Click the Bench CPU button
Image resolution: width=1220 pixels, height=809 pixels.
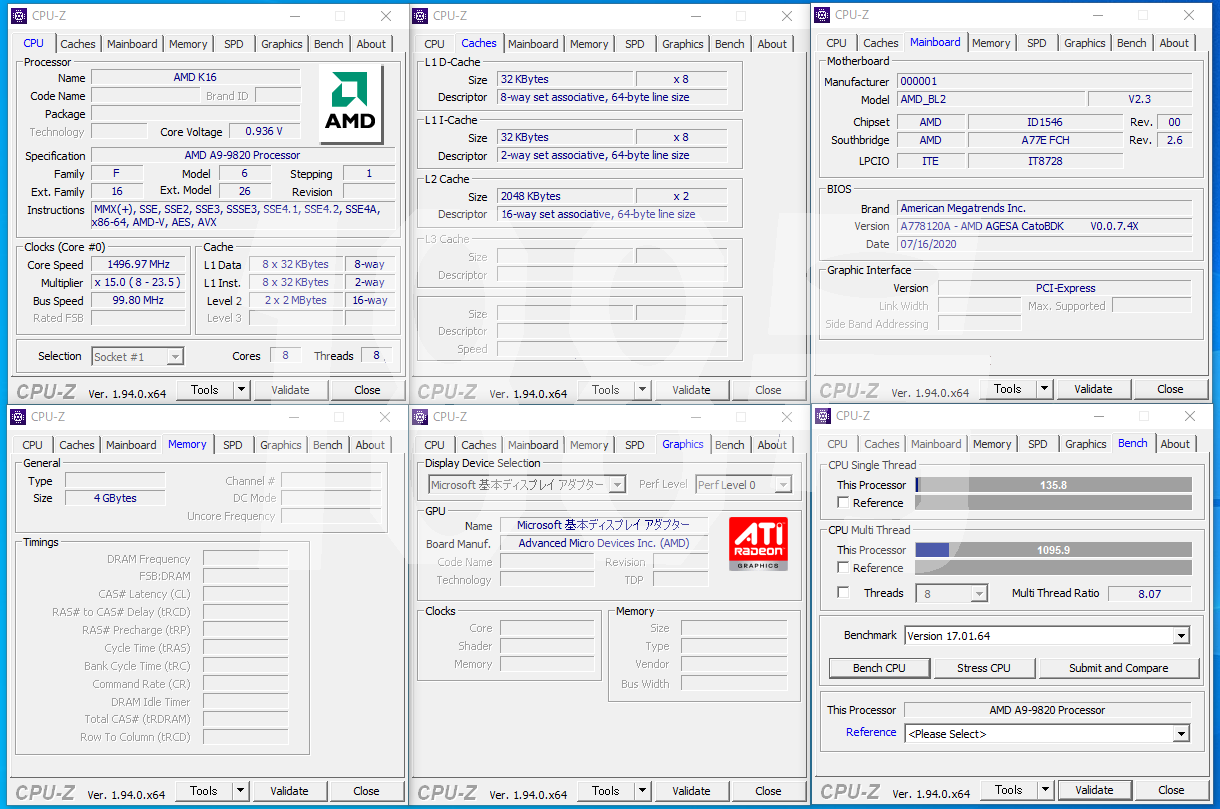(880, 668)
